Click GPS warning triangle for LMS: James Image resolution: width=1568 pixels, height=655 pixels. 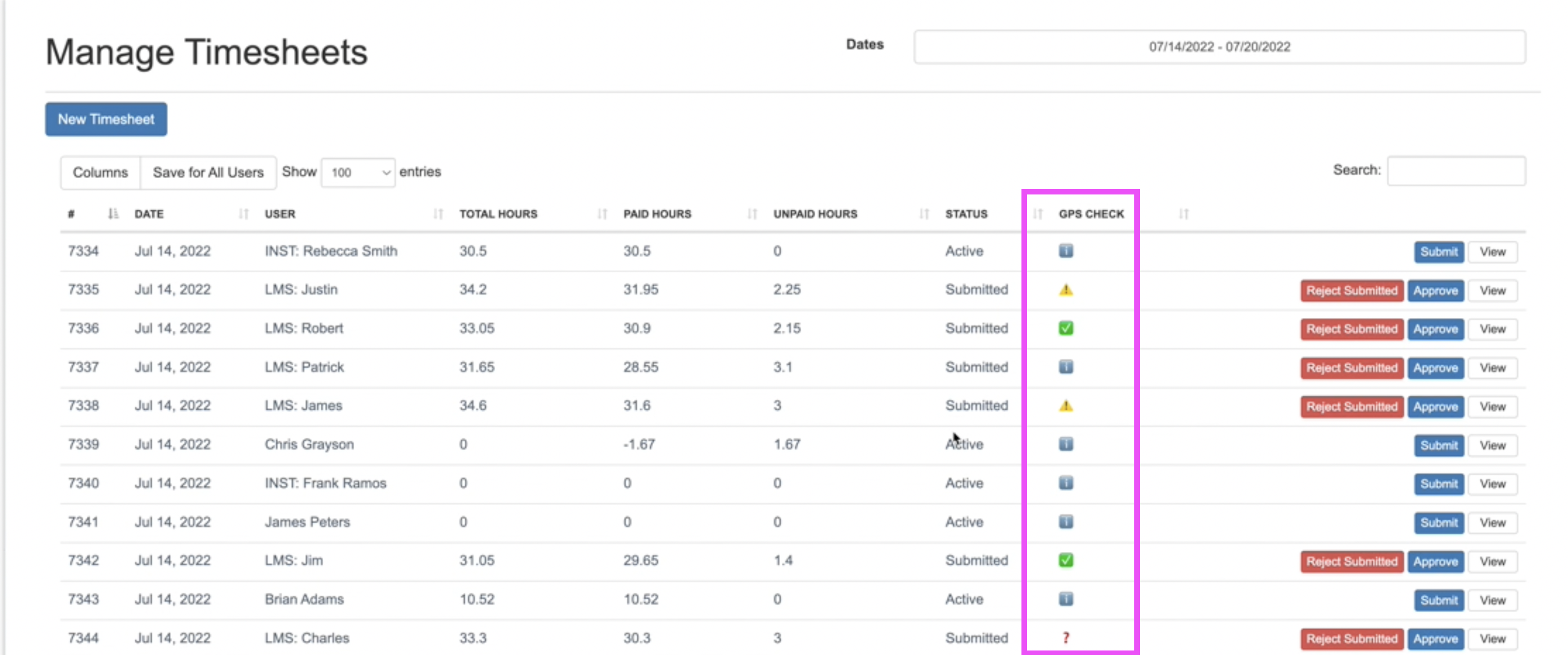tap(1065, 406)
